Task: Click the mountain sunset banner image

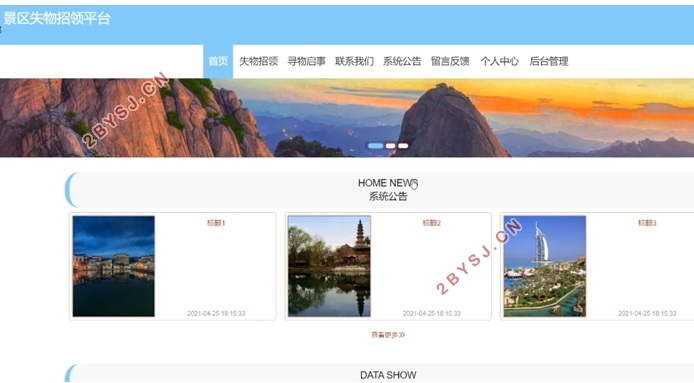Action: point(347,118)
